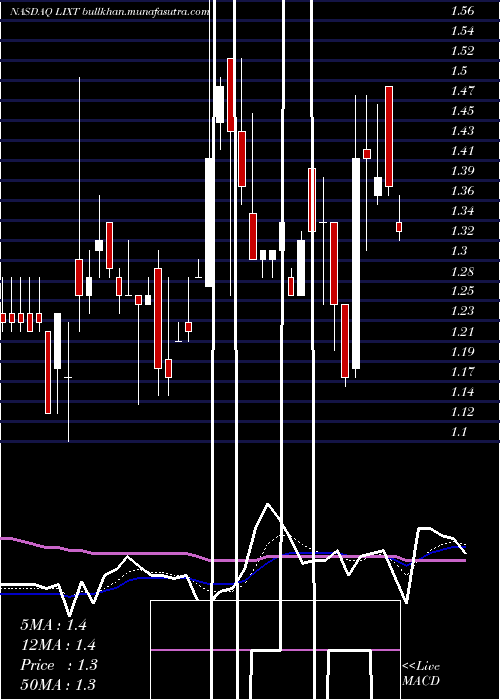Click the 1.12 price axis label
This screenshot has height=700, width=500.
(x=462, y=412)
